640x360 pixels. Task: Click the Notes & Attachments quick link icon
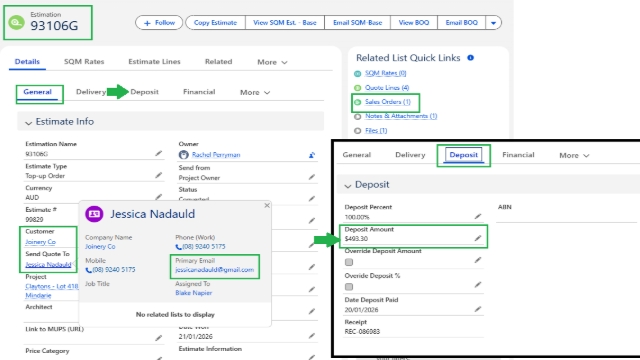coord(358,117)
